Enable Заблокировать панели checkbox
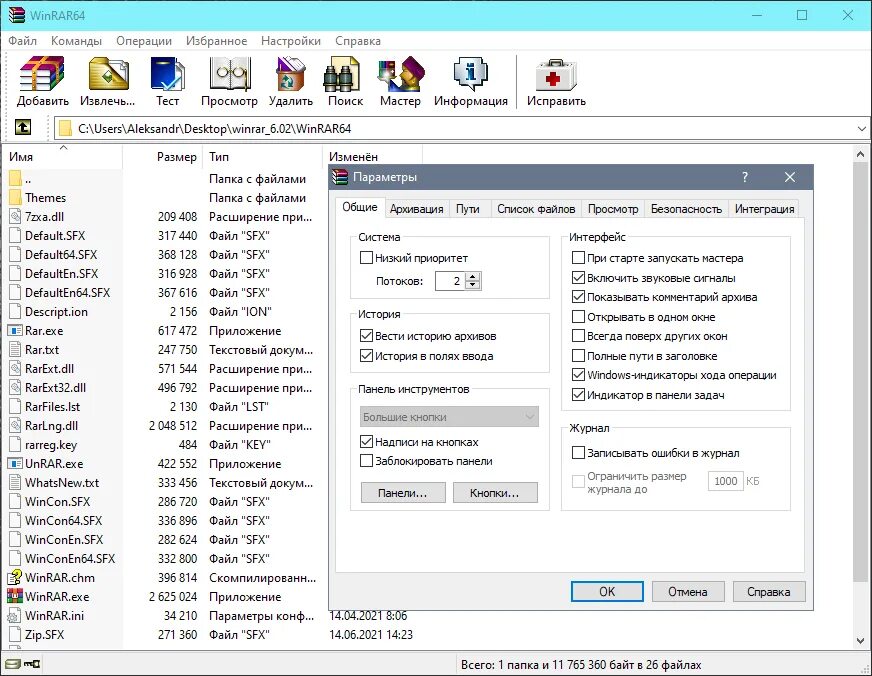This screenshot has width=872, height=676. pos(366,461)
